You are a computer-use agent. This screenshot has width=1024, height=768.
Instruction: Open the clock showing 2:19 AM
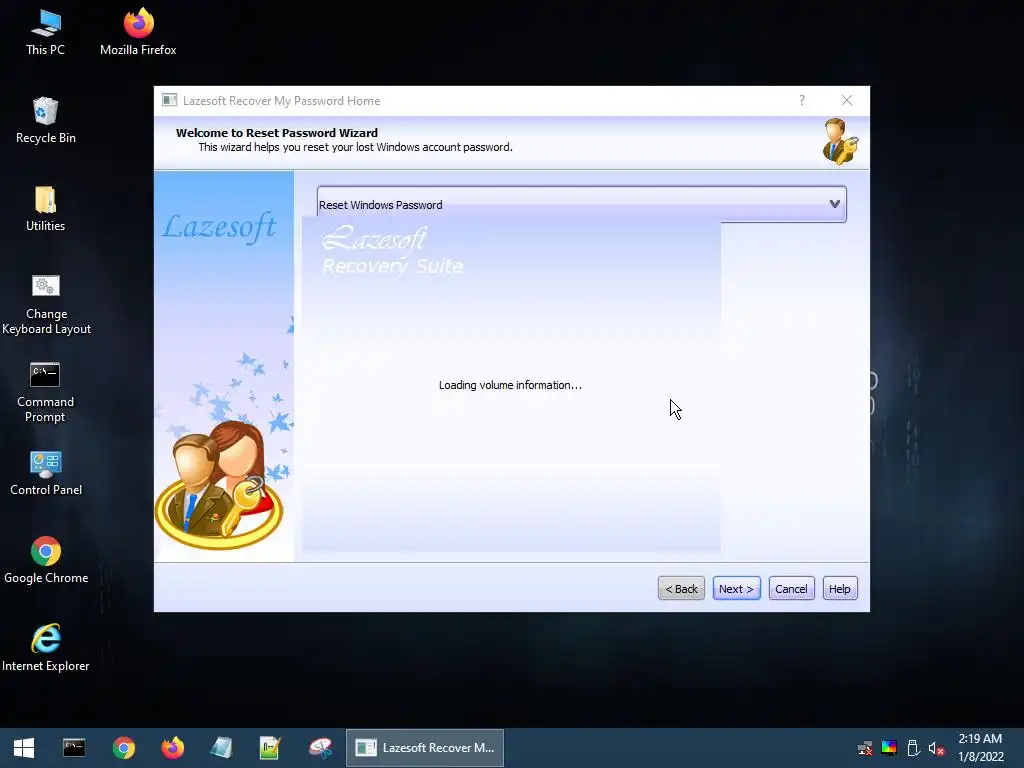[980, 748]
